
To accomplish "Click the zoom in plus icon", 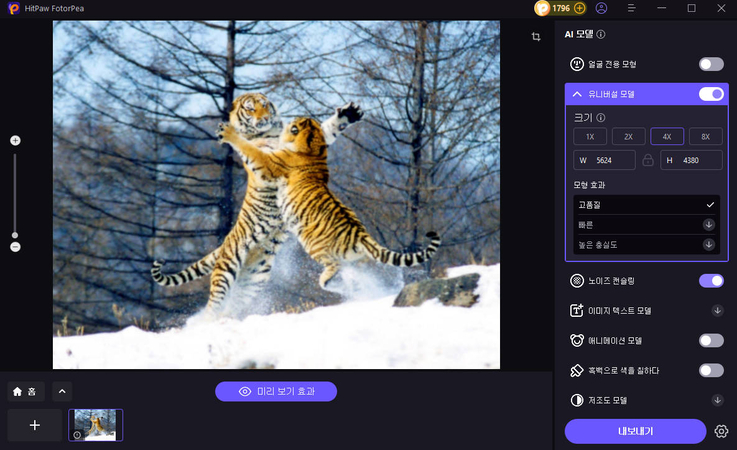I will [15, 141].
